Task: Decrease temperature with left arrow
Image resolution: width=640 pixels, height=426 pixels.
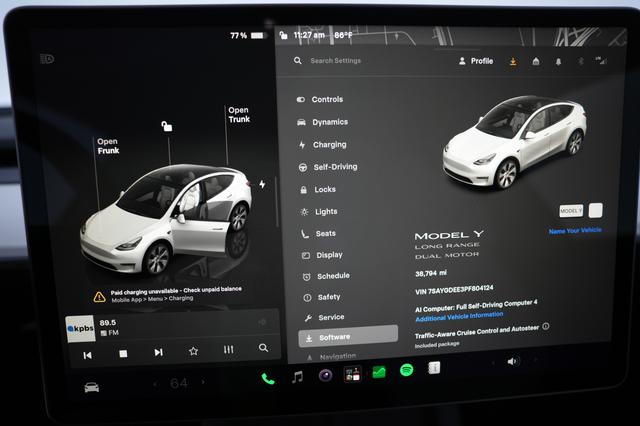Action: (155, 384)
